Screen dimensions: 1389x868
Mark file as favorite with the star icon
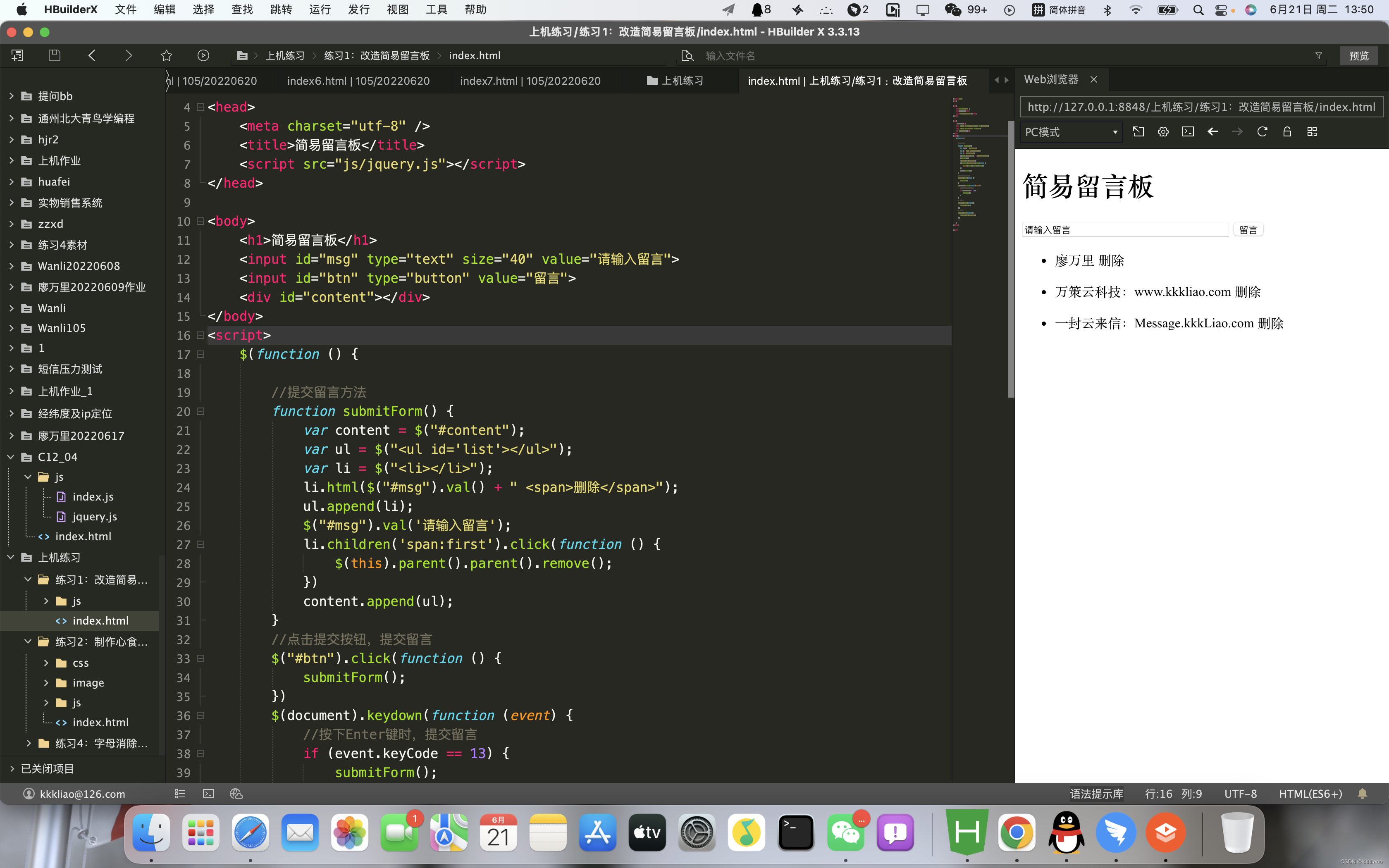[166, 55]
